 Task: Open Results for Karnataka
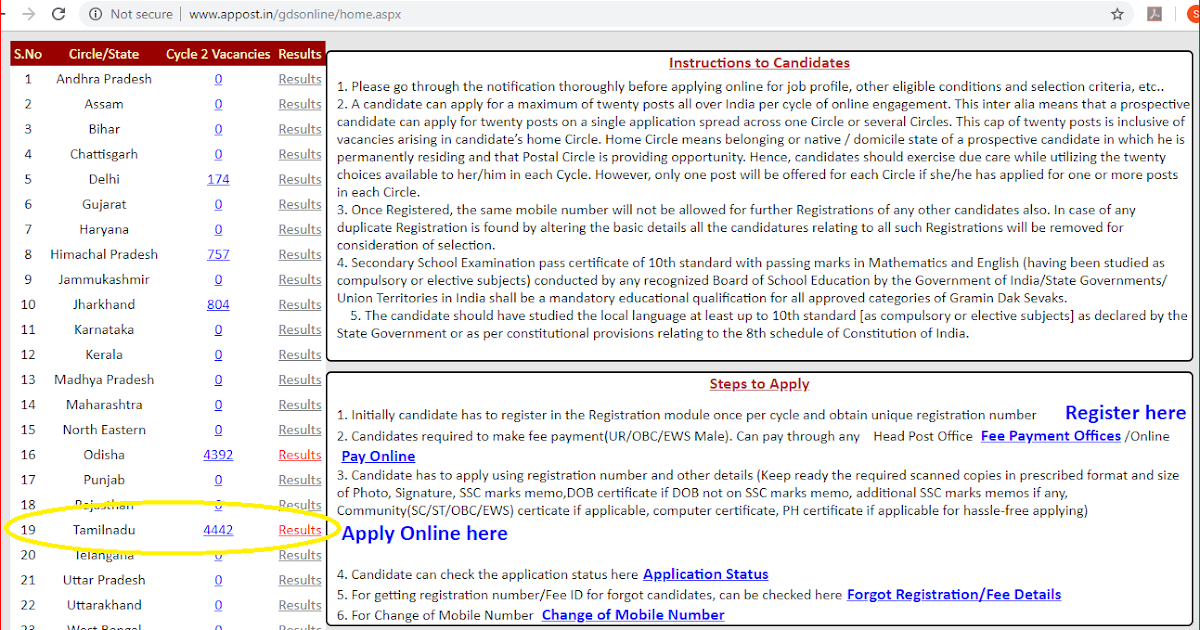(x=300, y=329)
